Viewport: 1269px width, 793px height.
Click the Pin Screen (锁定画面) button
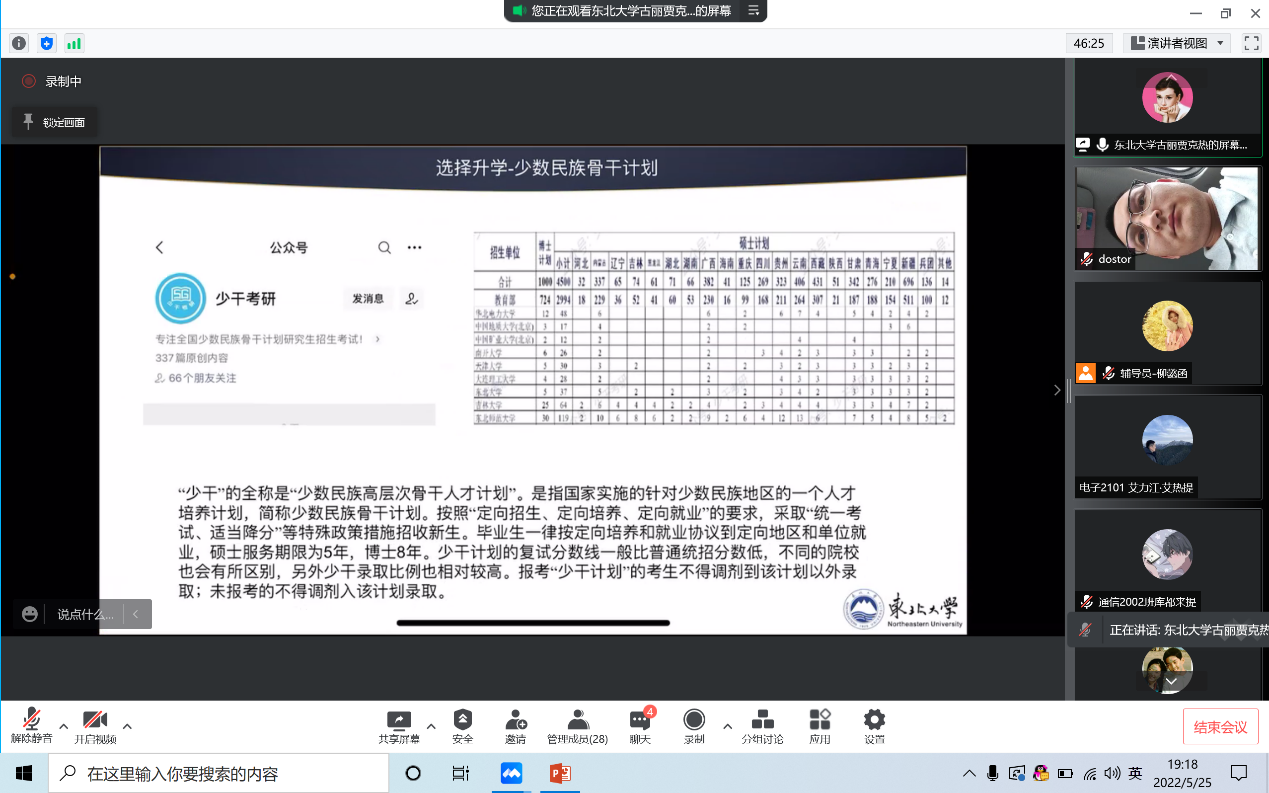[x=55, y=122]
